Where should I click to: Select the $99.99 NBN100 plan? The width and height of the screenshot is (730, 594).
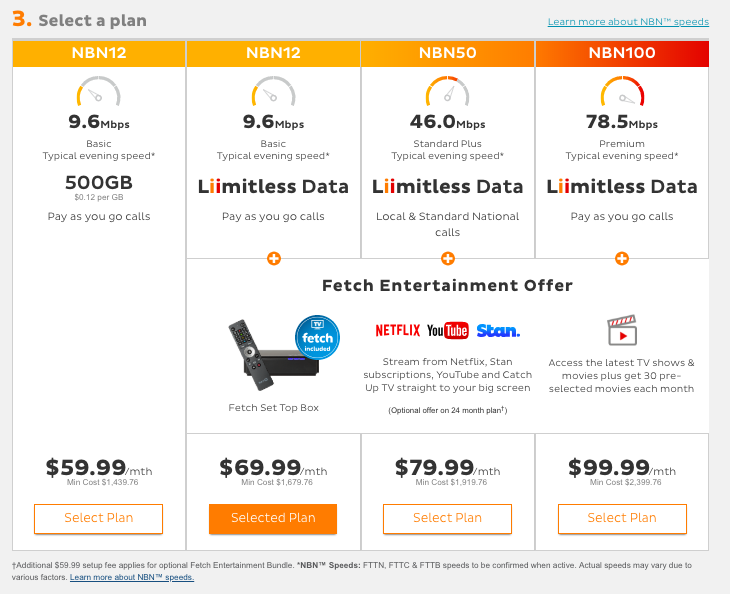tap(622, 519)
